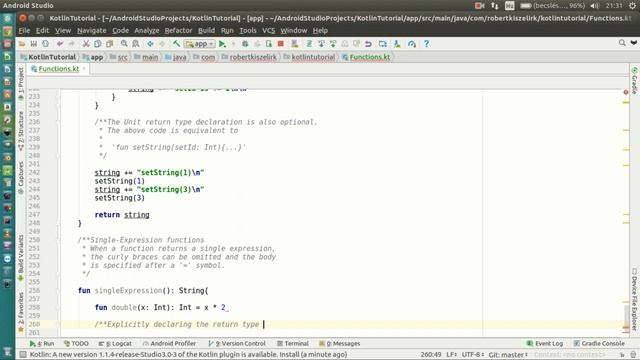Image resolution: width=640 pixels, height=360 pixels.
Task: Open the app run configuration dropdown
Action: 200,44
